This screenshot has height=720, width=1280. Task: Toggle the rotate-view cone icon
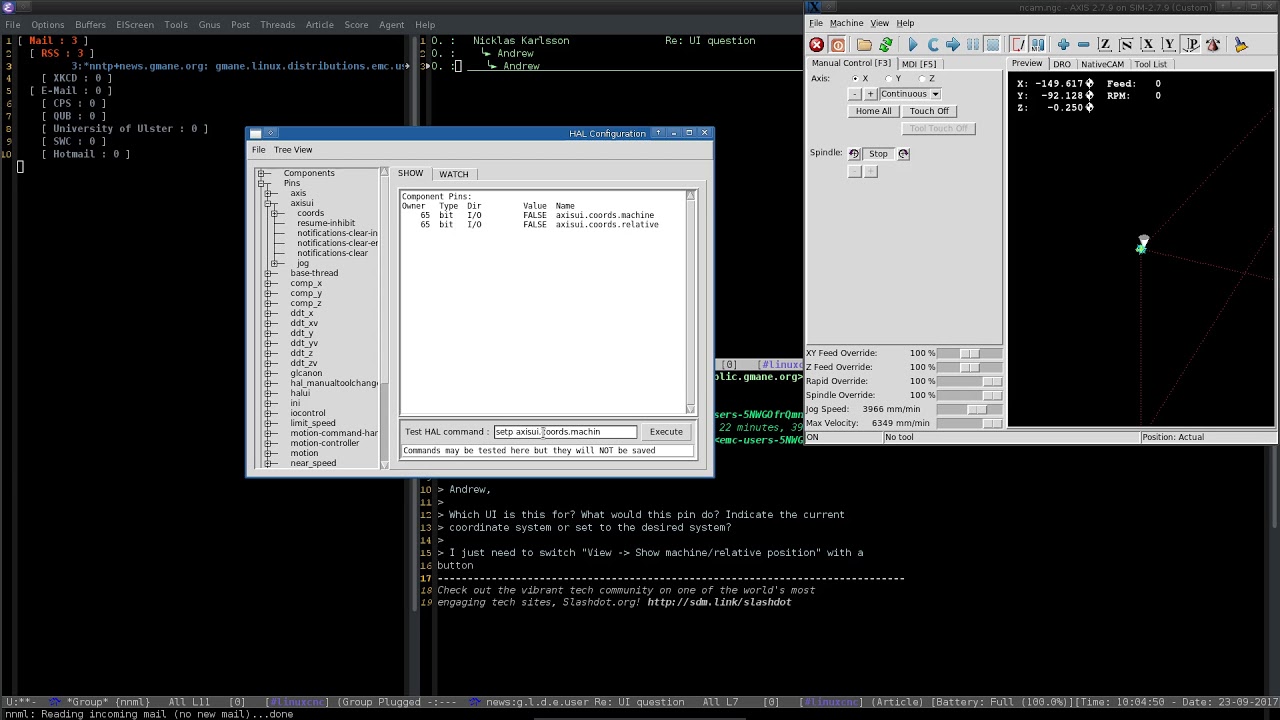(x=1213, y=45)
